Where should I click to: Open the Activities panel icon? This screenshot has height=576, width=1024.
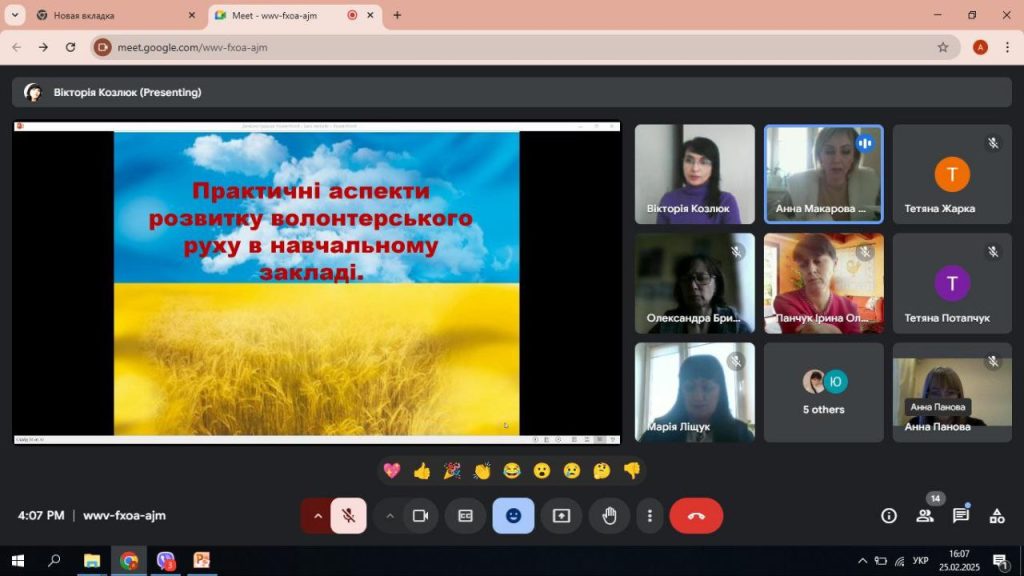(x=996, y=516)
